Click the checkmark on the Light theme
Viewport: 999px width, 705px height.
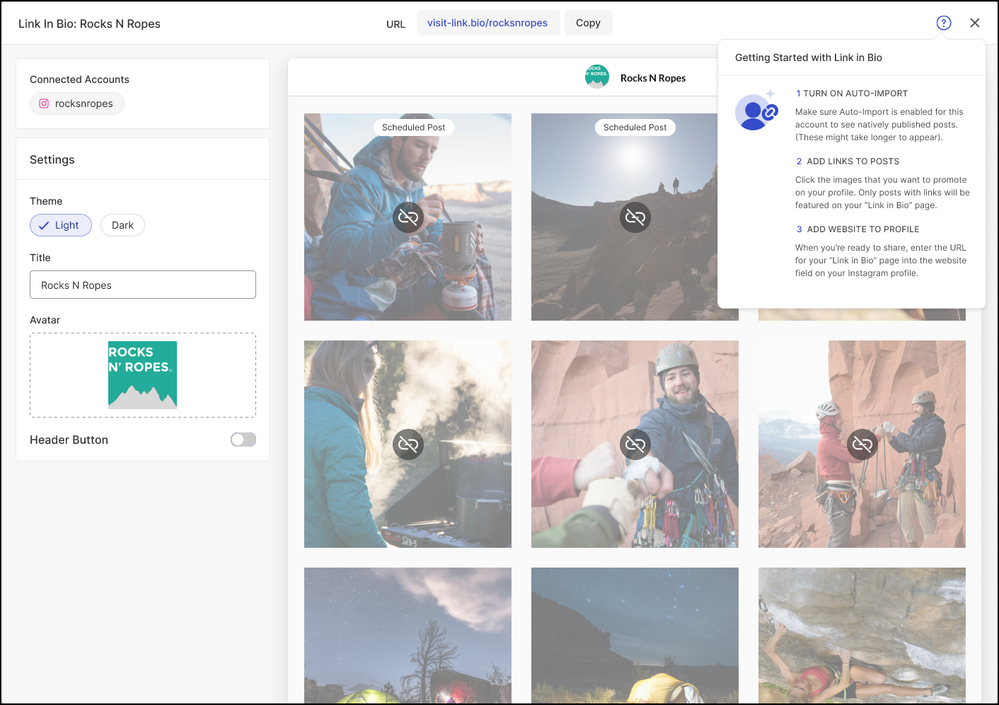click(44, 225)
